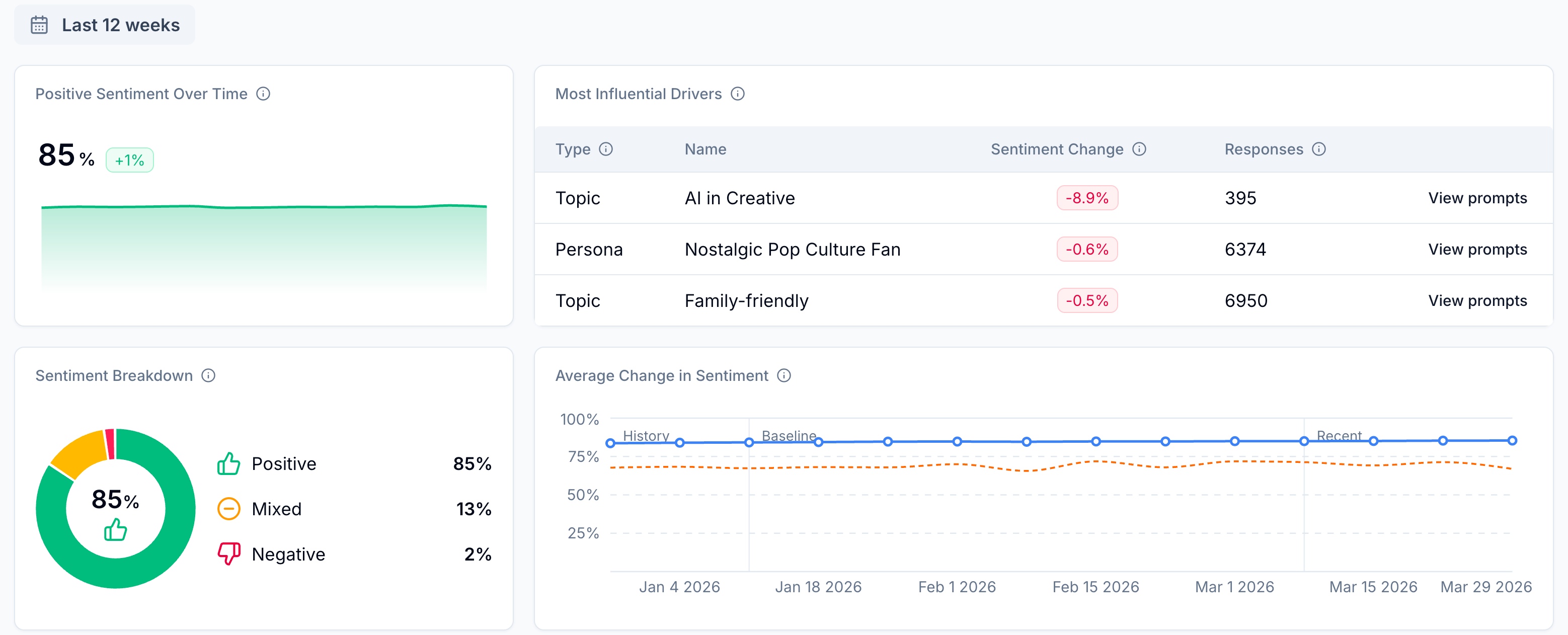View prompts for Nostalgic Pop Culture Fan
The image size is (1568, 635).
click(x=1477, y=249)
